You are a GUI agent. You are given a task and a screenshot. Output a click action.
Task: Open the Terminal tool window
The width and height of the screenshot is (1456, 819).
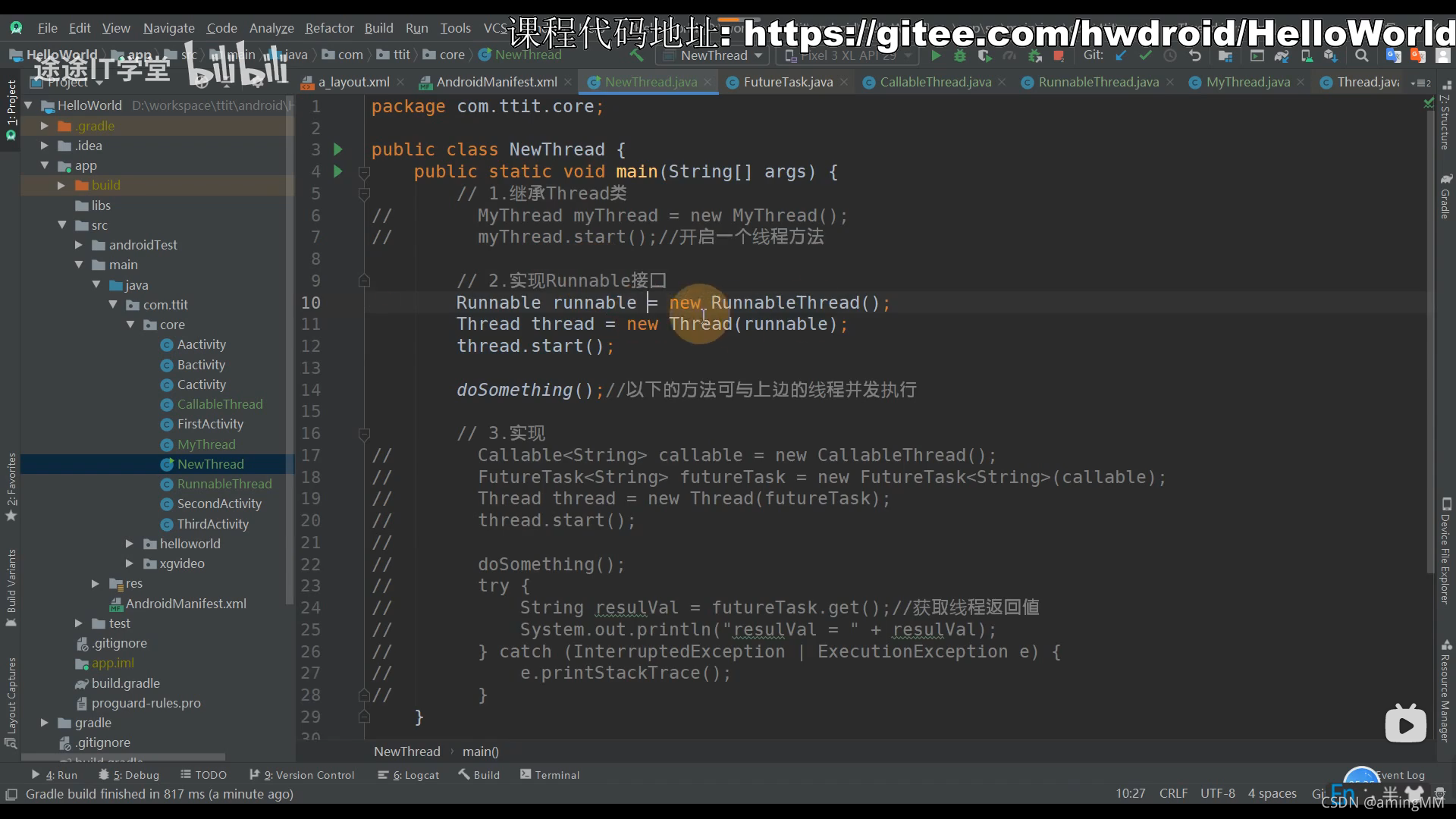click(x=550, y=775)
